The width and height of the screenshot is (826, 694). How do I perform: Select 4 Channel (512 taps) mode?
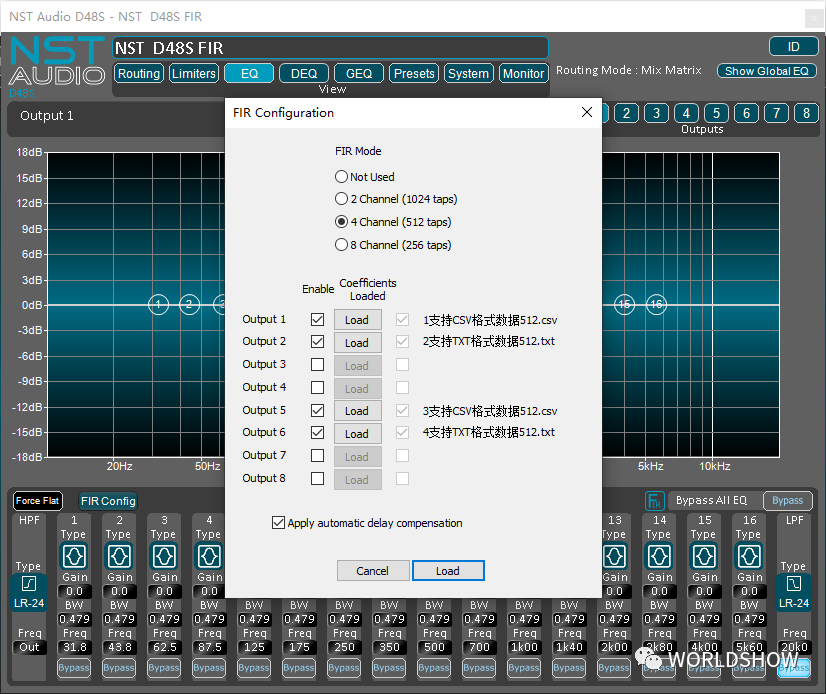tap(341, 222)
